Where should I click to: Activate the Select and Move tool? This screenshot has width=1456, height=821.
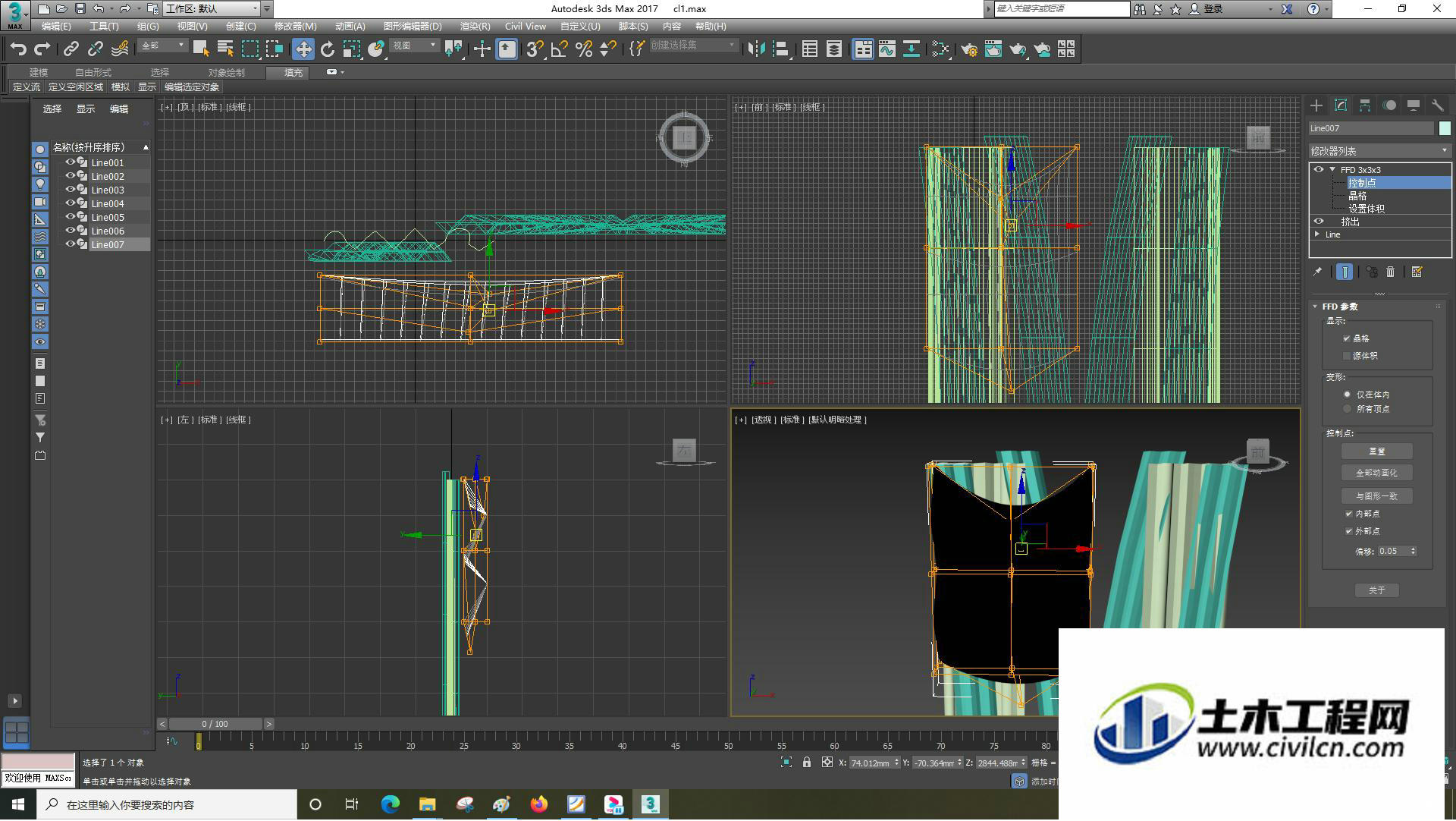(303, 49)
